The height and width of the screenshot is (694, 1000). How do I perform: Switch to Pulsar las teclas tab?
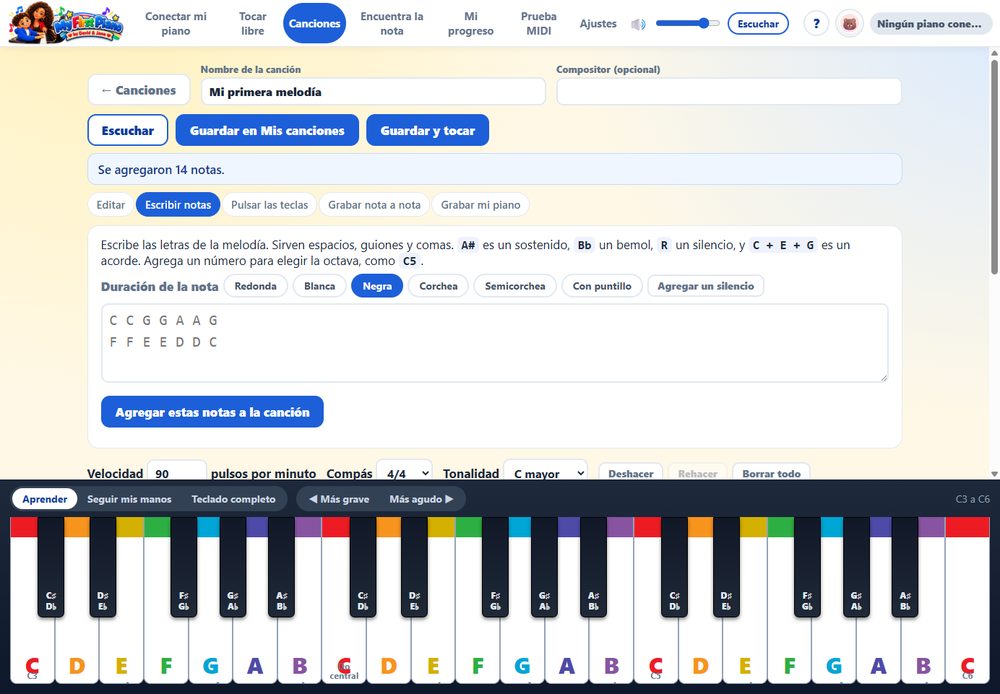(269, 205)
